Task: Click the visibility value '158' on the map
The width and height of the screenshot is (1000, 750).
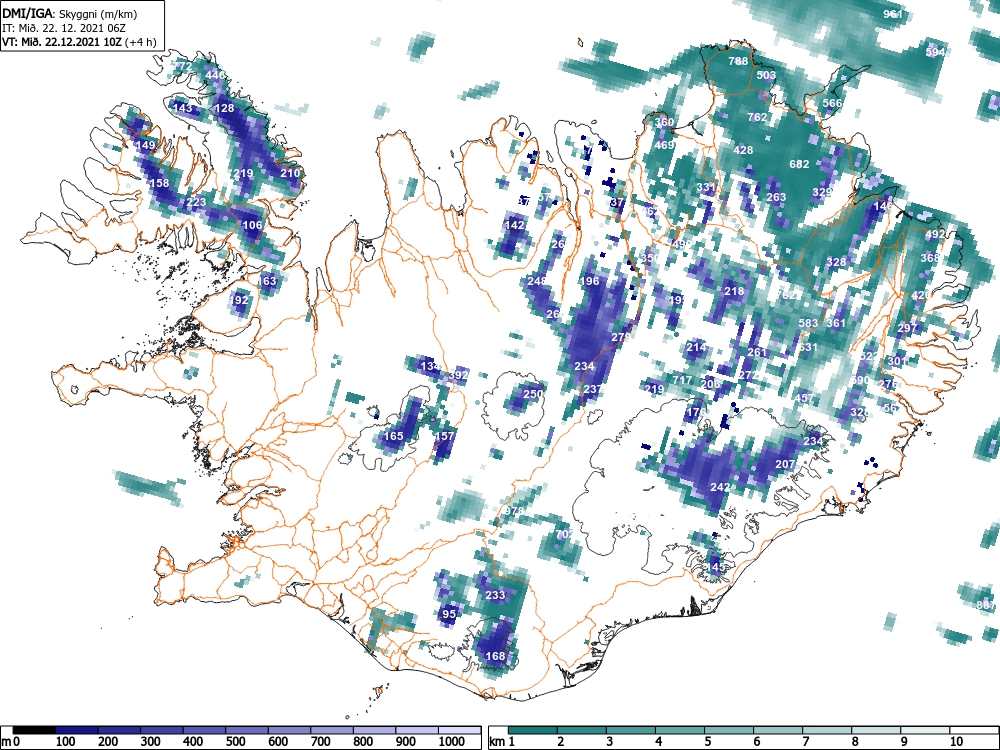Action: point(159,183)
